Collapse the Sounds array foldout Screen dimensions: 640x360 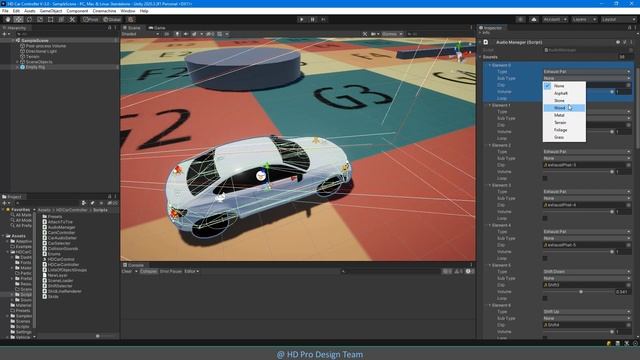(480, 57)
